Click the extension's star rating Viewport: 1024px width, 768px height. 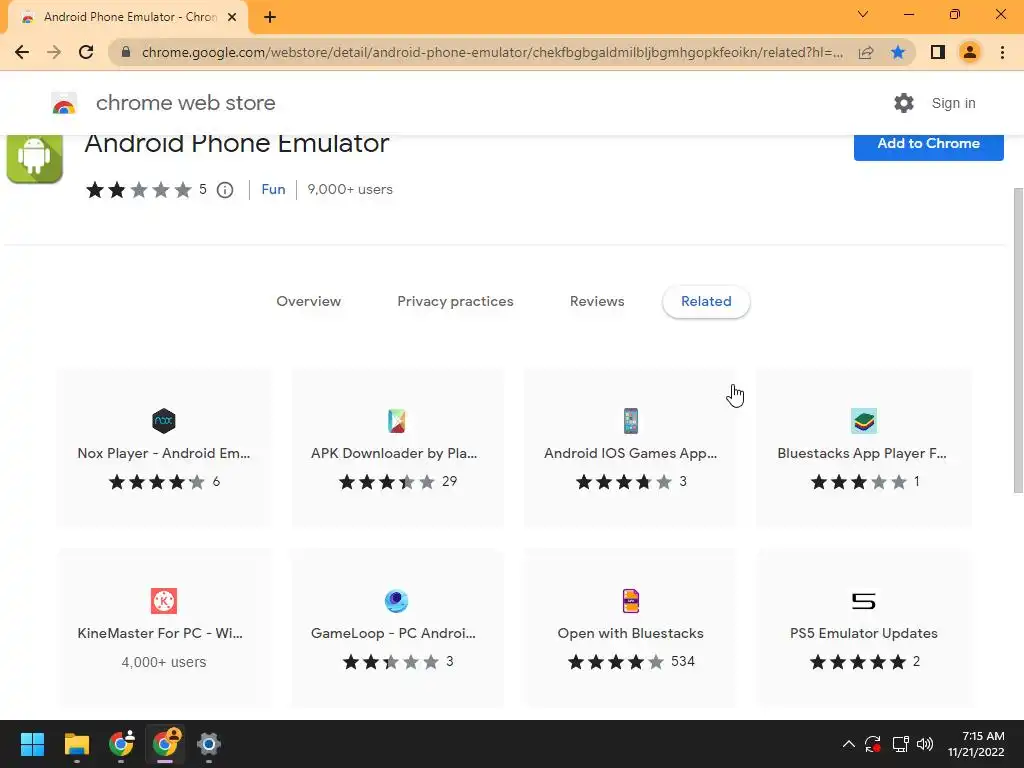(138, 190)
